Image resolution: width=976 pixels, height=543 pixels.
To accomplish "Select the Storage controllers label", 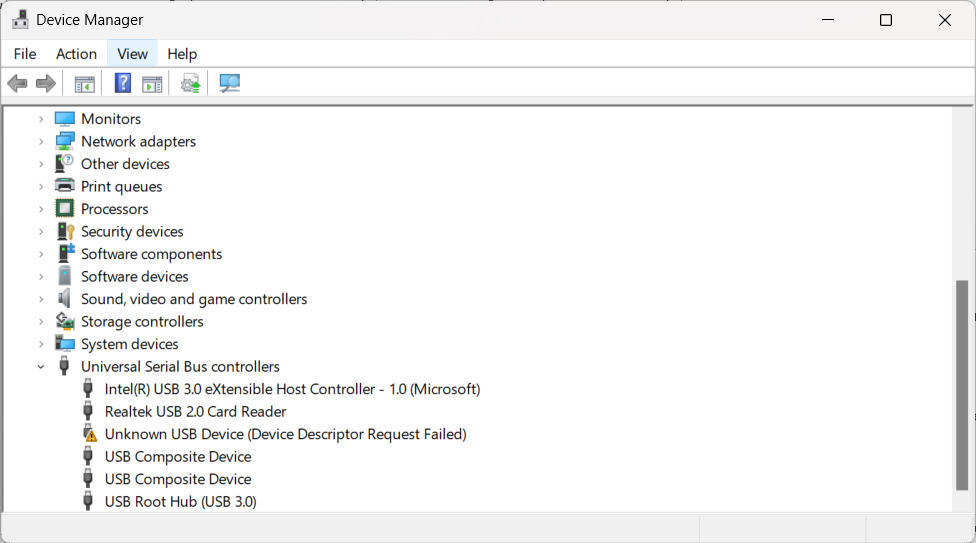I will pyautogui.click(x=142, y=321).
